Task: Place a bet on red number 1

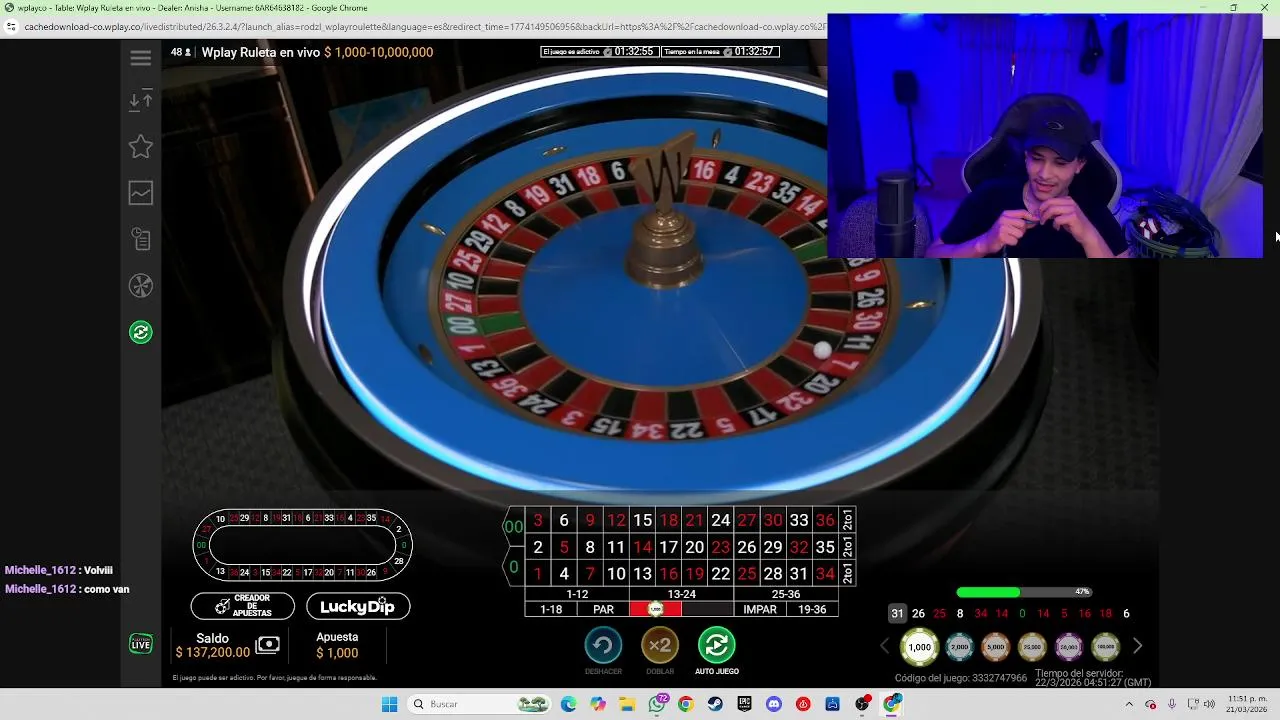Action: point(538,574)
